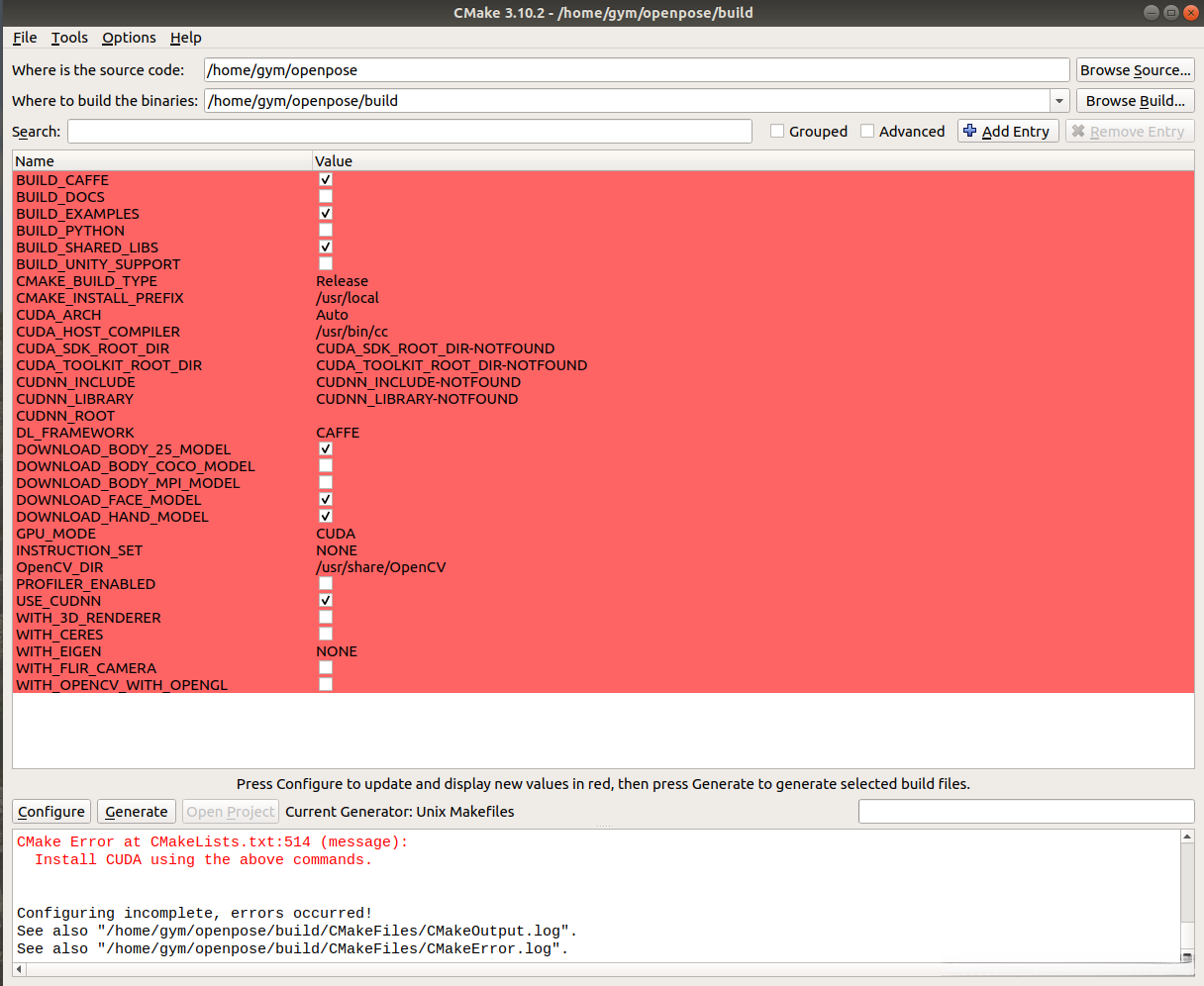Click the Remove Entry button

tap(1130, 132)
